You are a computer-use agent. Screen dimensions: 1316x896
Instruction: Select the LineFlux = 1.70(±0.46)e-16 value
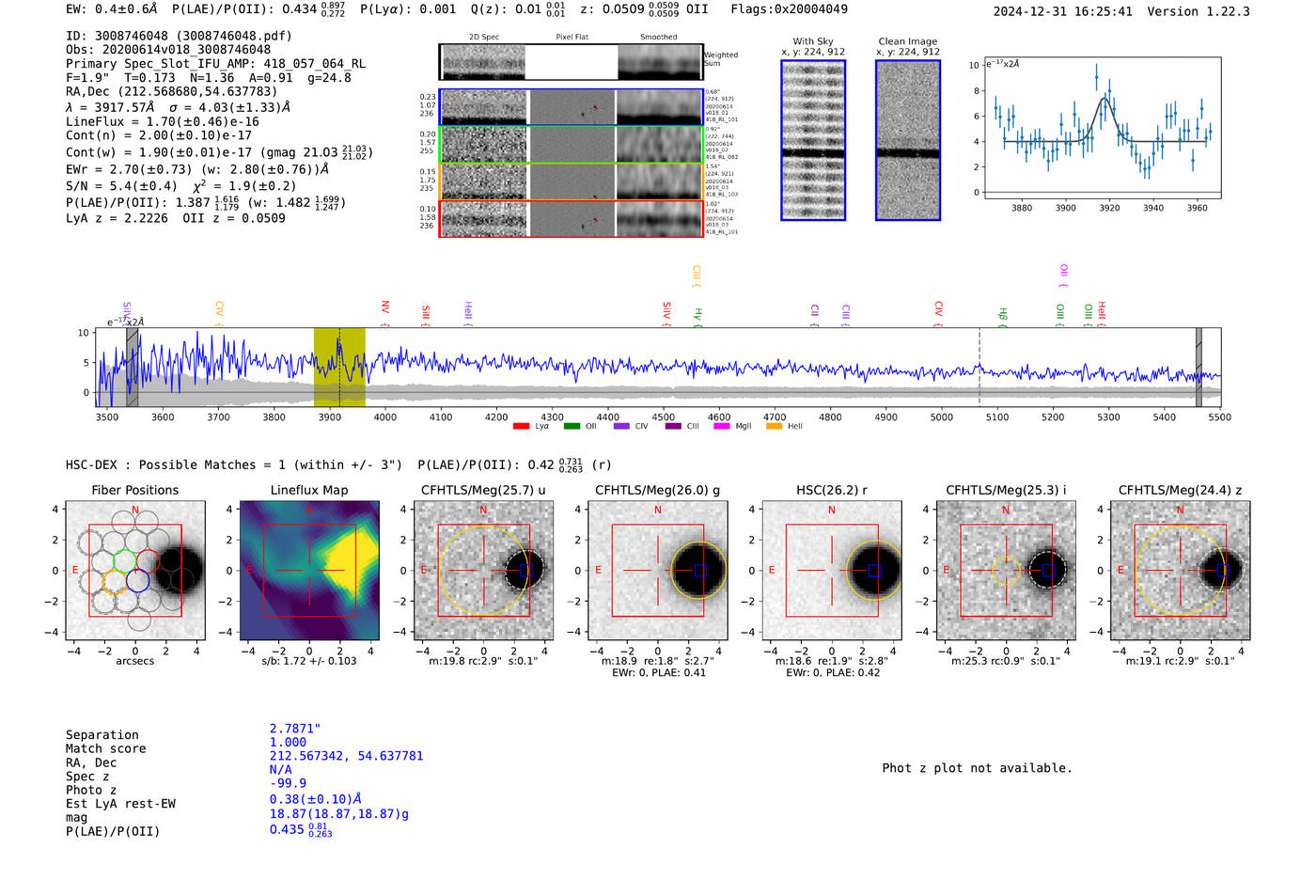point(163,121)
